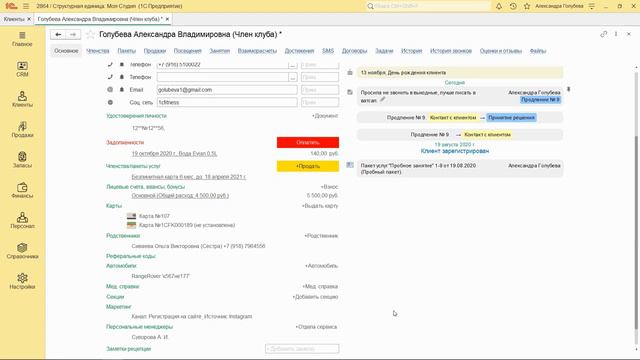Open debt link 19 октября 2020 Вода Evian
The image size is (640, 360).
point(174,153)
